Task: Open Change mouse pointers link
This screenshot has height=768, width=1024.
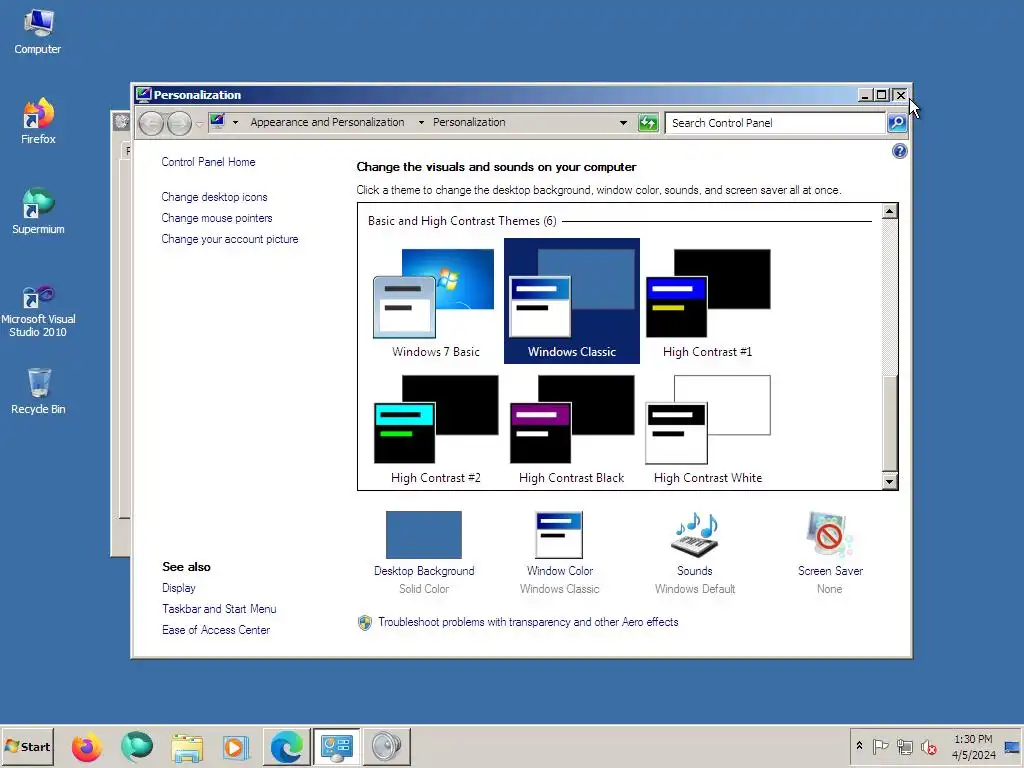Action: [x=217, y=218]
